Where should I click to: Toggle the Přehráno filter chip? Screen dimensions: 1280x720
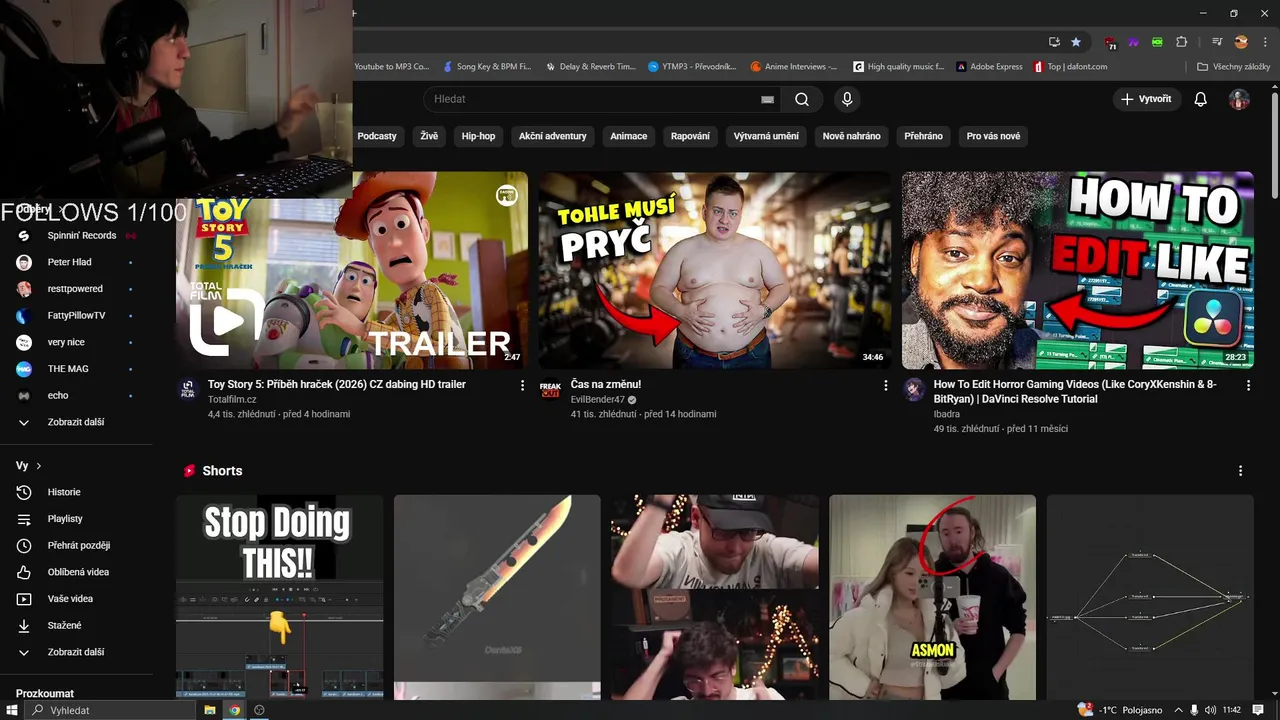pyautogui.click(x=923, y=136)
